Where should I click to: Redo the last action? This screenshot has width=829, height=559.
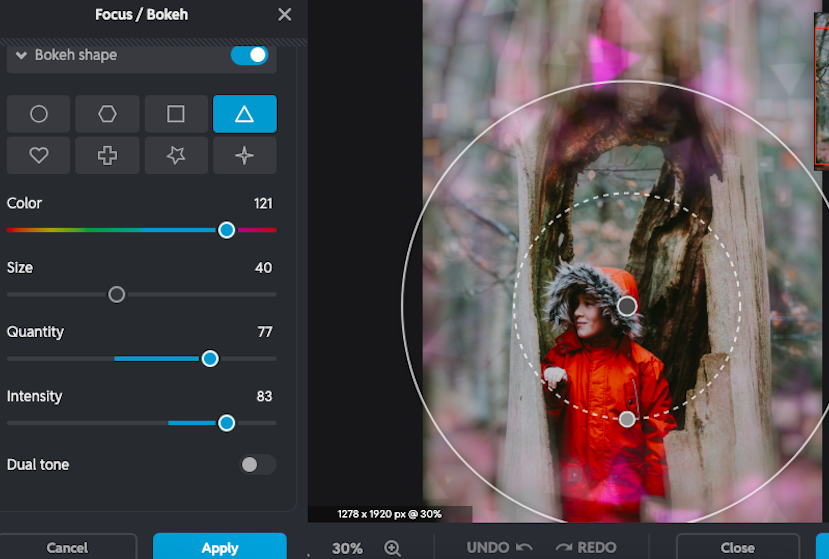[x=586, y=548]
